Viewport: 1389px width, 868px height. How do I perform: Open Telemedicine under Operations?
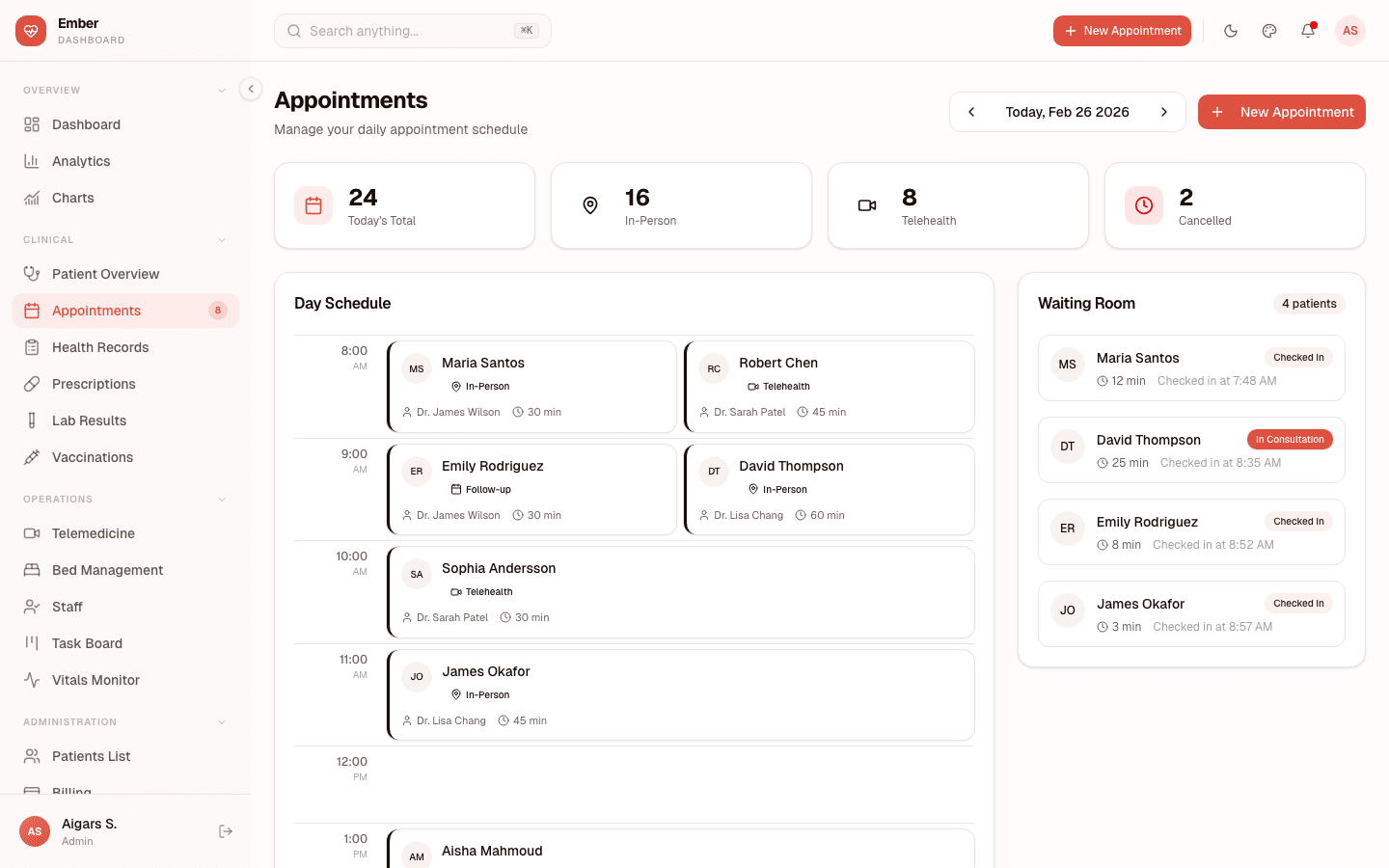pyautogui.click(x=92, y=533)
